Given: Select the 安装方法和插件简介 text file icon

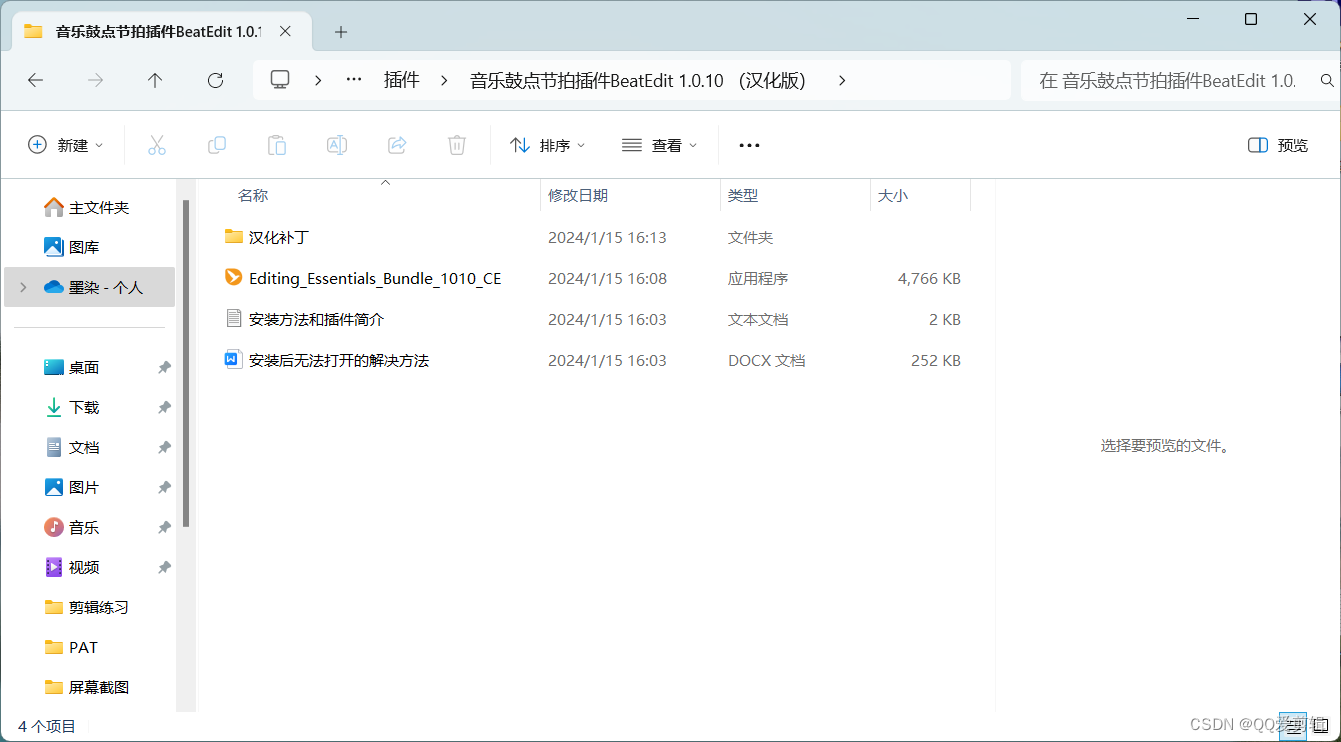Looking at the screenshot, I should pyautogui.click(x=234, y=318).
